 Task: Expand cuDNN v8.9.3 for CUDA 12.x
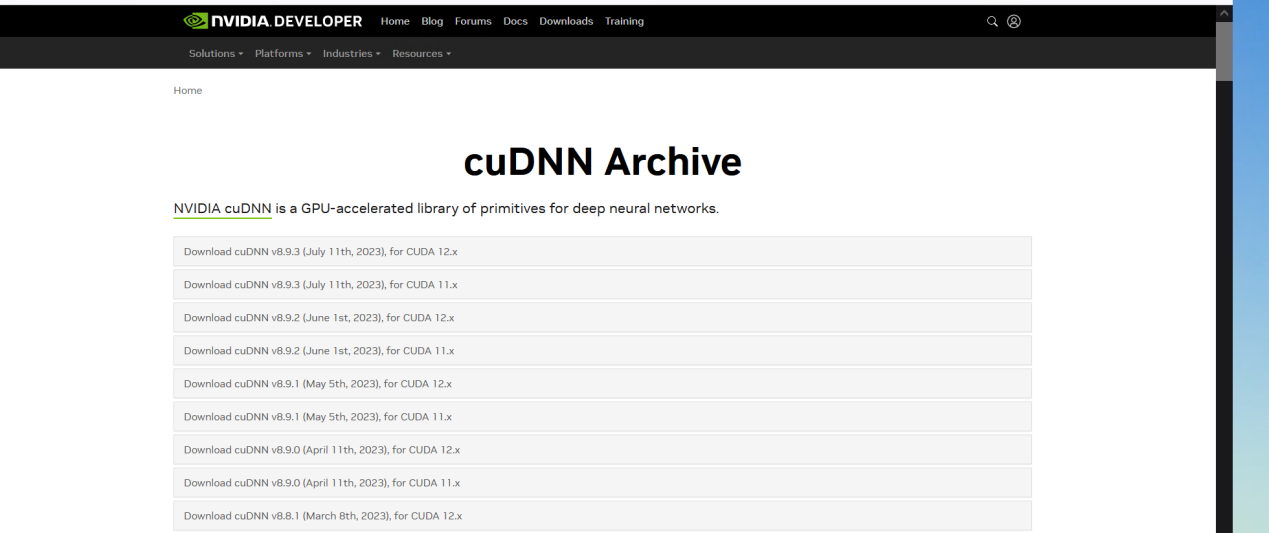[602, 251]
